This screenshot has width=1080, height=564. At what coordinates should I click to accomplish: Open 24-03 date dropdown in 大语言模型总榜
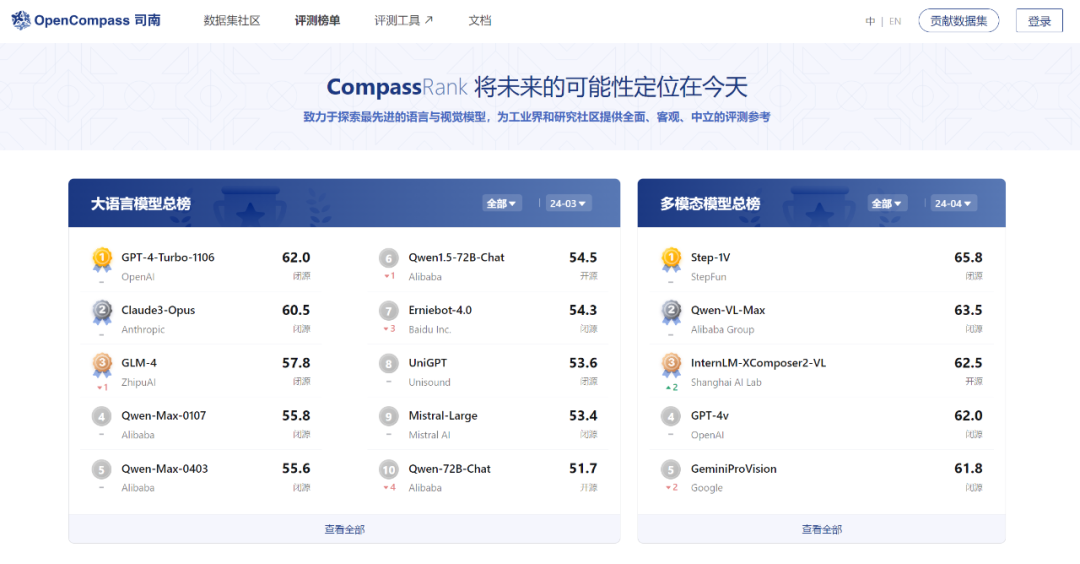coord(568,203)
